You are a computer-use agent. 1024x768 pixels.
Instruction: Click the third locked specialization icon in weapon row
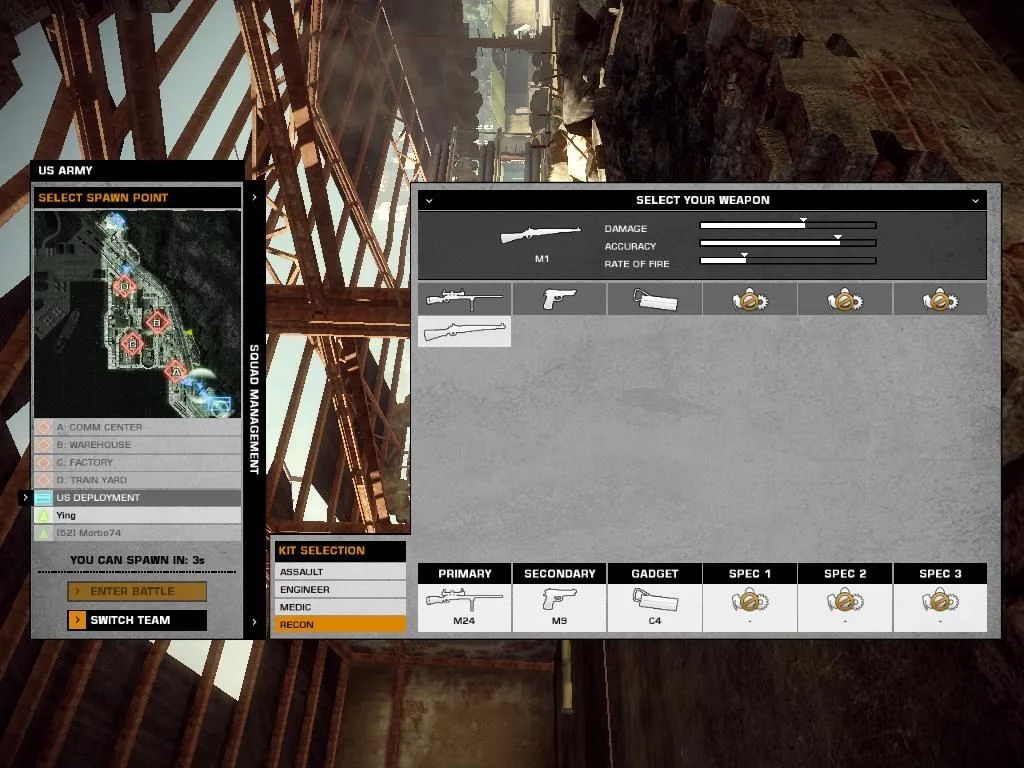coord(940,299)
